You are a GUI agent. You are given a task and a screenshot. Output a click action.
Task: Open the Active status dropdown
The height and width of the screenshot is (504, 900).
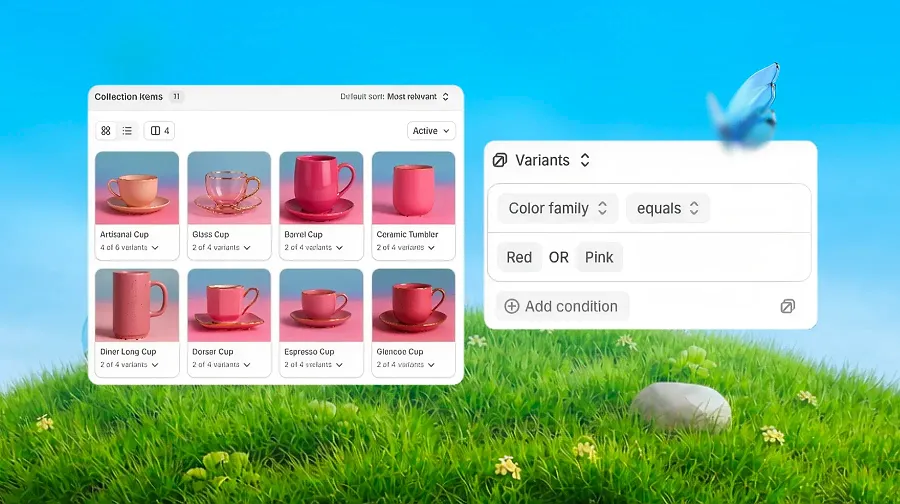click(431, 131)
